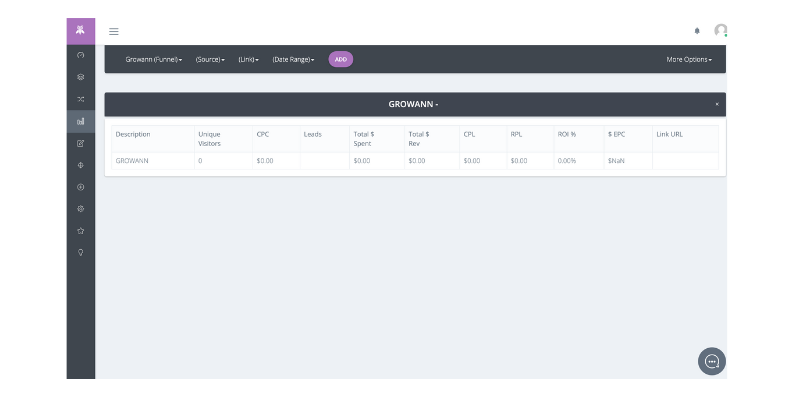Open the circled download arrow icon in the sidebar

coord(81,187)
